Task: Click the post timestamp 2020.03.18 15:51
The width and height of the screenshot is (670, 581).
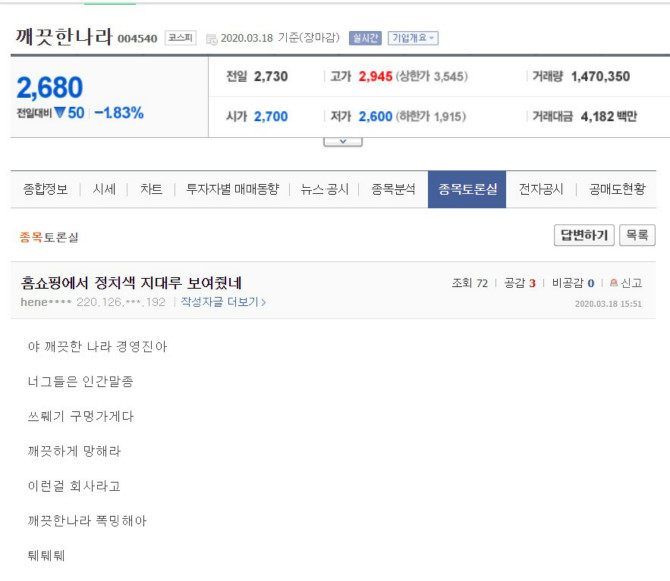Action: pos(608,304)
